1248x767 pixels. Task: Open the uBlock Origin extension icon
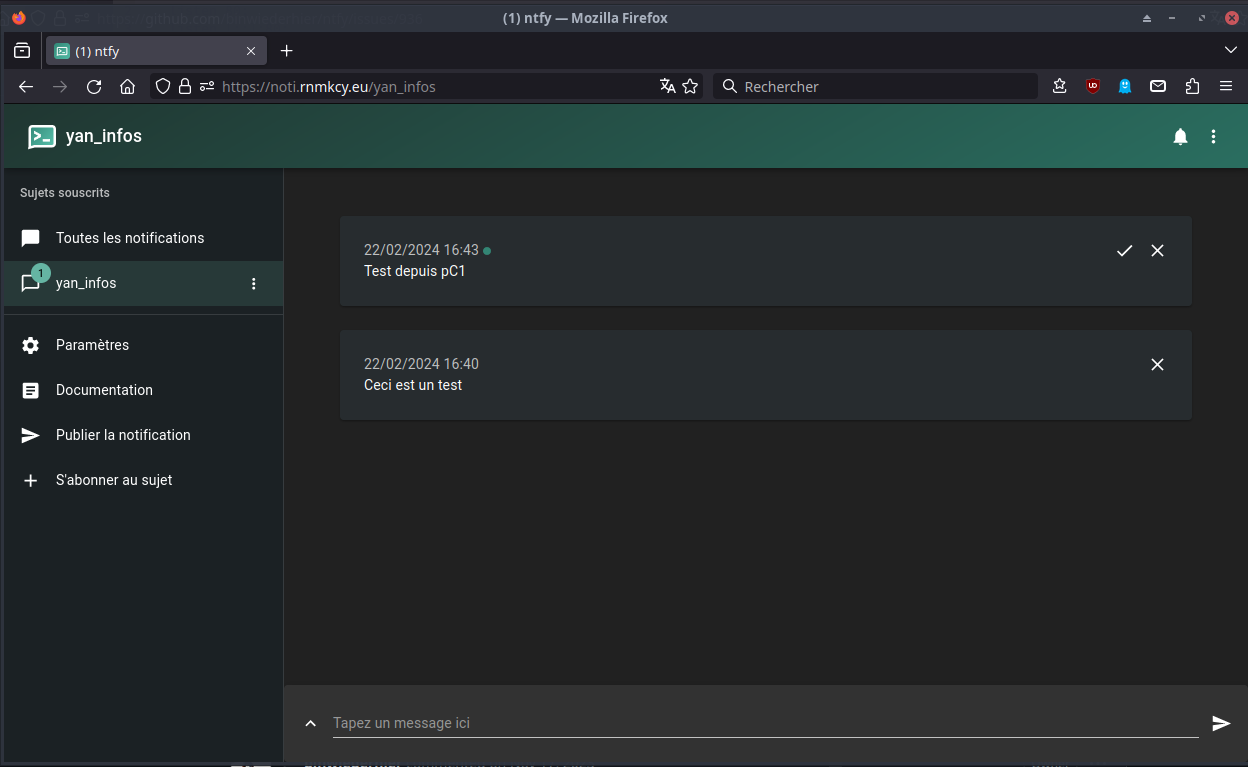[x=1093, y=87]
